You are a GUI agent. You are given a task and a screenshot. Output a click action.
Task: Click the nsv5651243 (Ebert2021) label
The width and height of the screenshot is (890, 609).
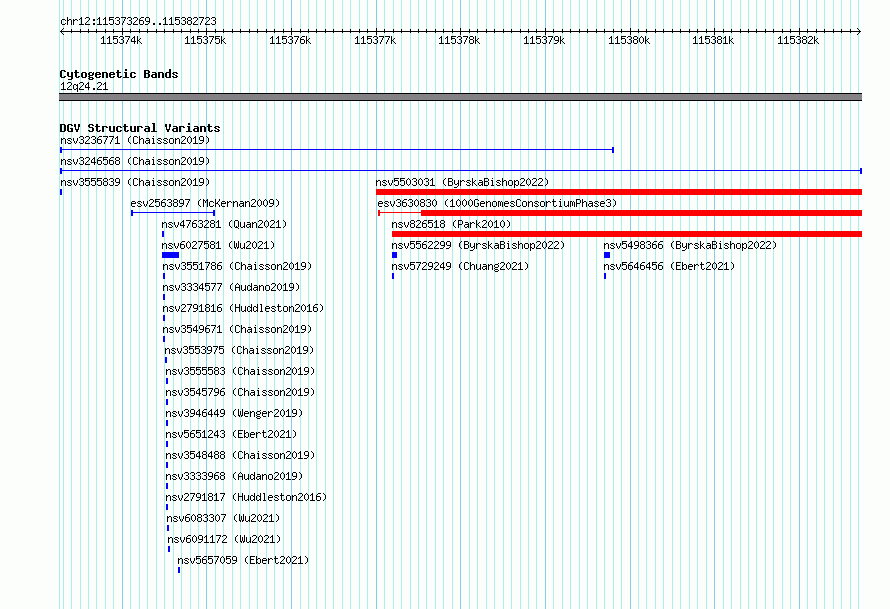click(x=231, y=434)
